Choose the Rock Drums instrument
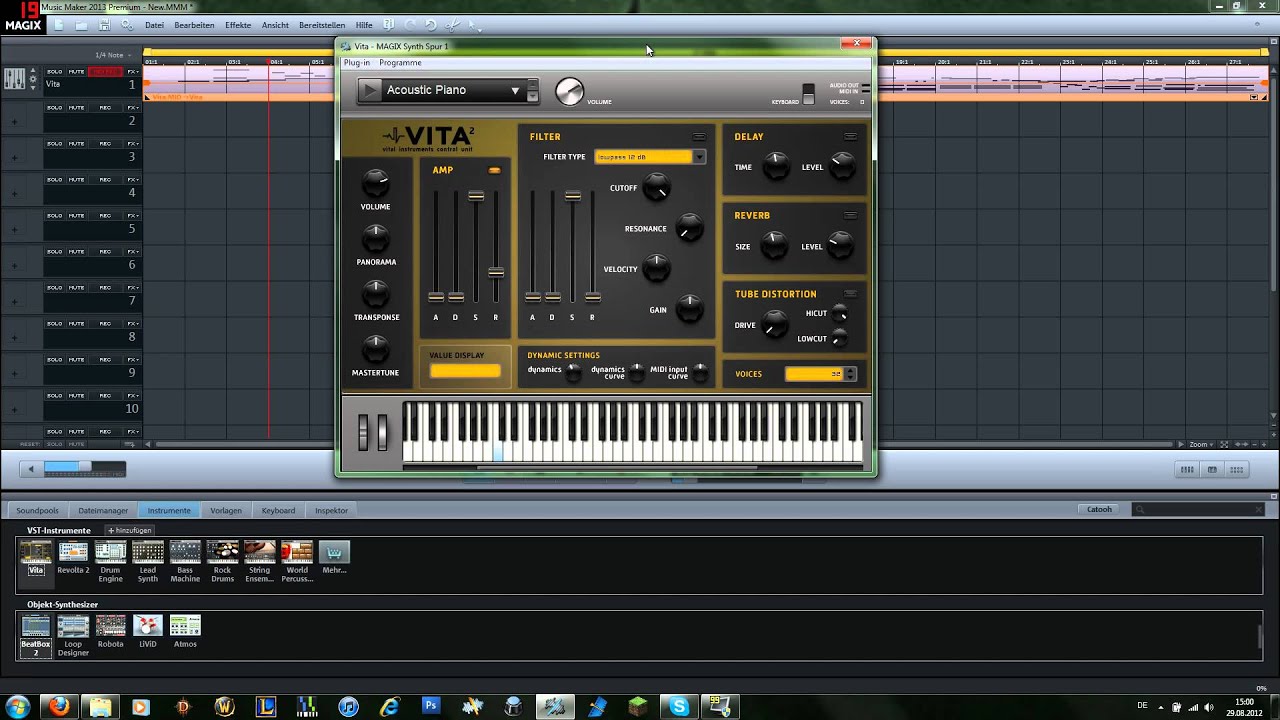Screen dimensions: 1280x720 (x=222, y=552)
